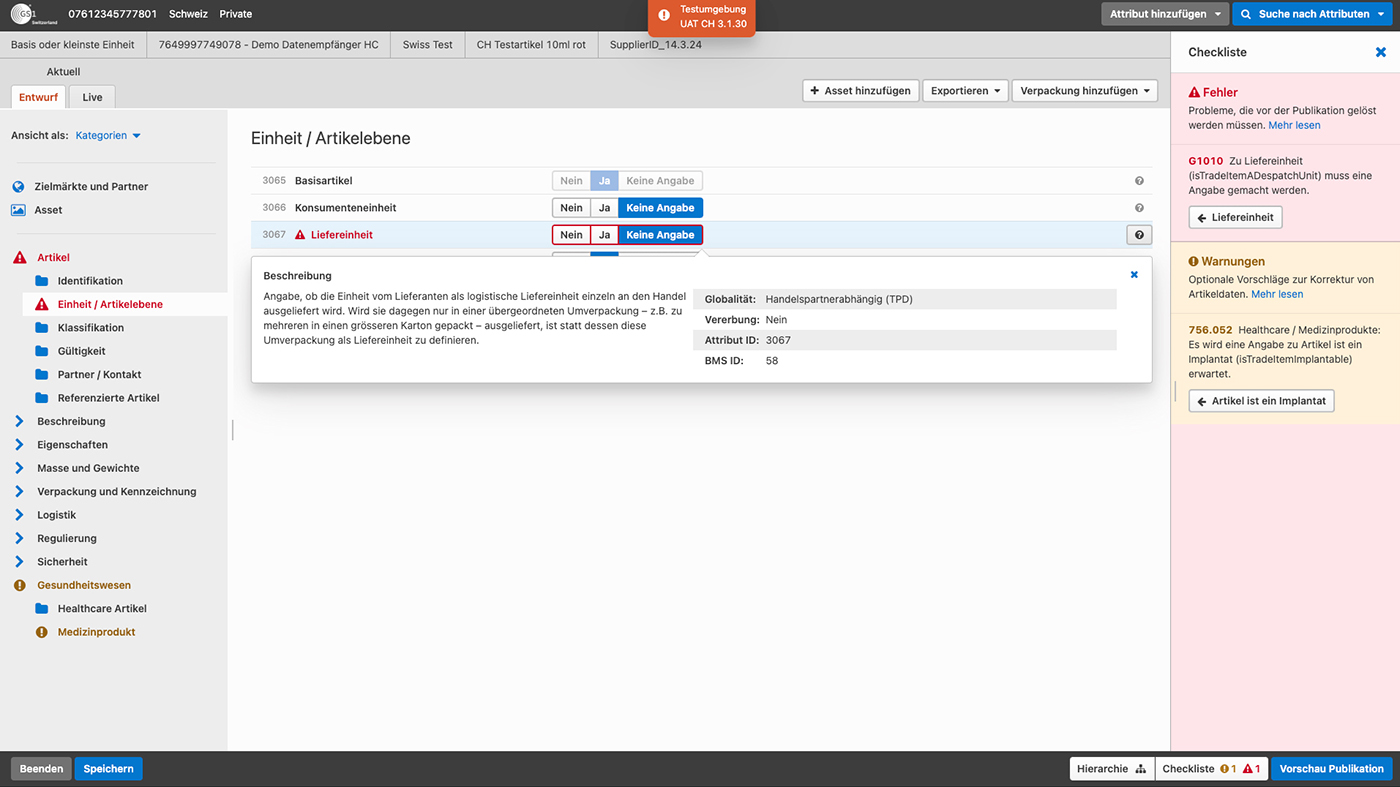Set Konsumenteneinheit to Nein
Image resolution: width=1400 pixels, height=787 pixels.
point(571,208)
